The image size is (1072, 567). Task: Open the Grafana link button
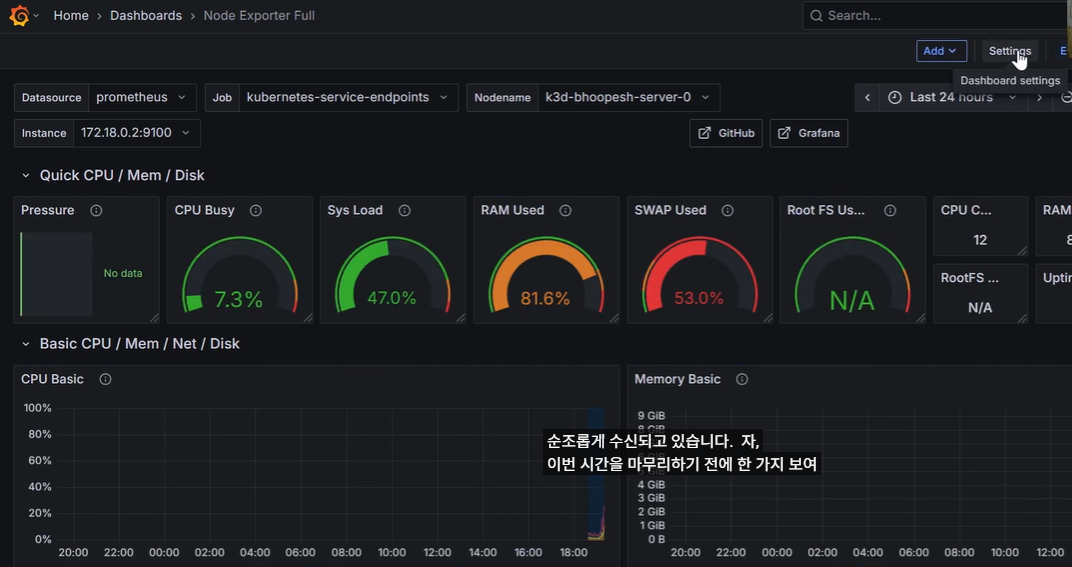point(809,133)
